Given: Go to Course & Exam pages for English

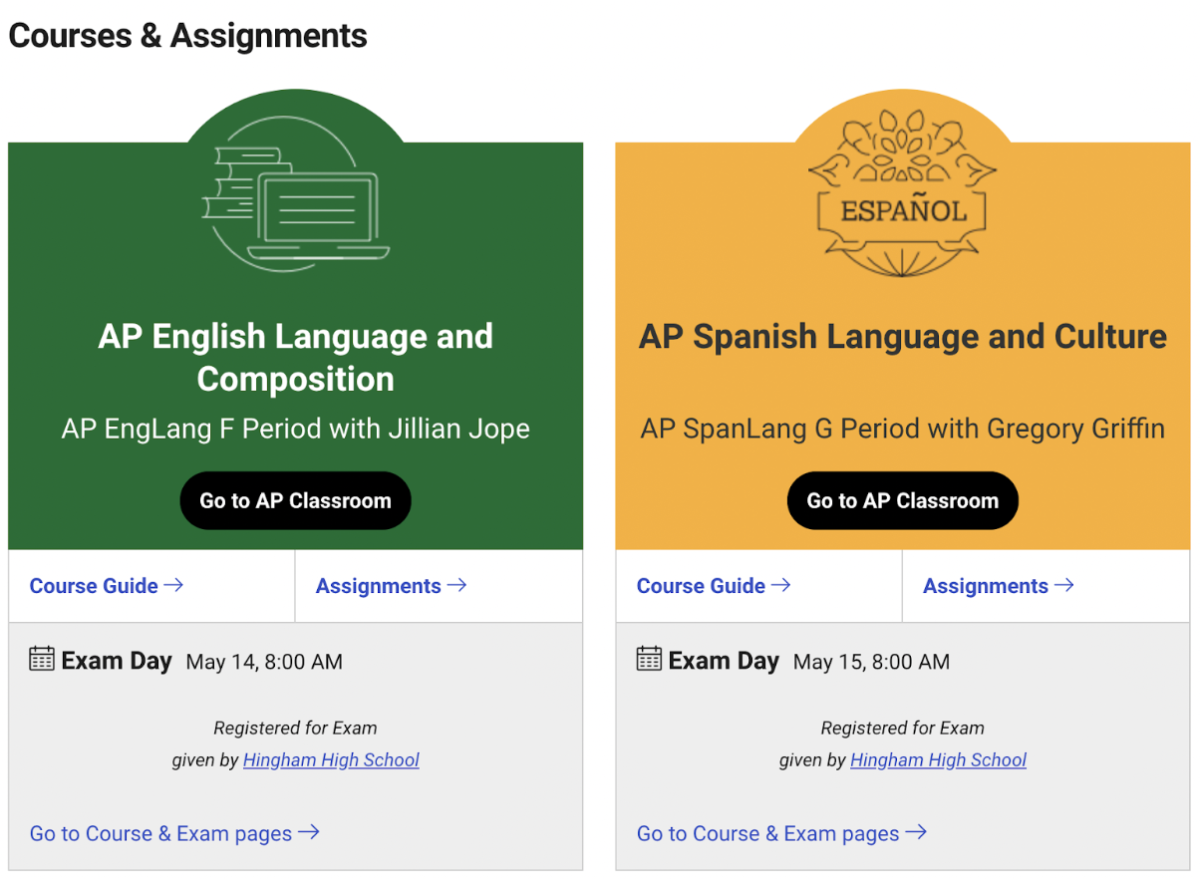Looking at the screenshot, I should tap(174, 833).
